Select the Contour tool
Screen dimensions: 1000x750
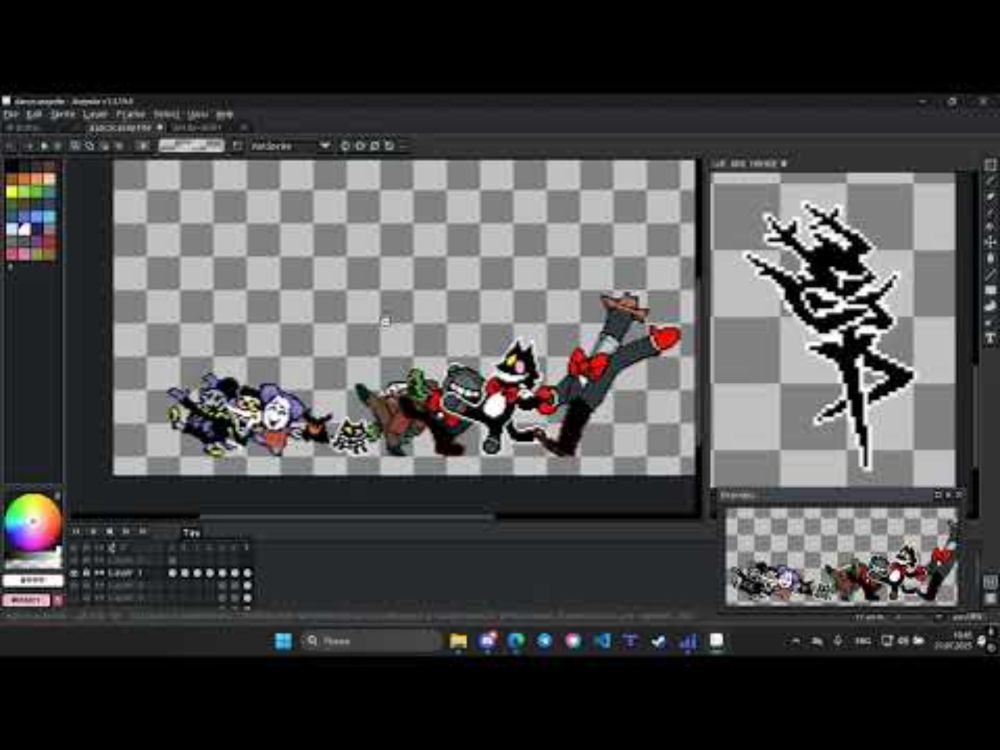pyautogui.click(x=990, y=307)
